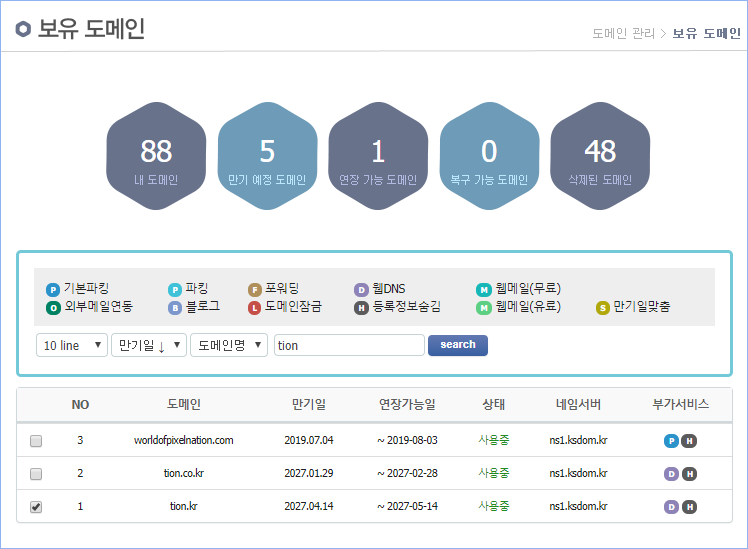Click the cyan P icon for 파킹
Viewport: 748px width, 549px height.
tap(175, 290)
